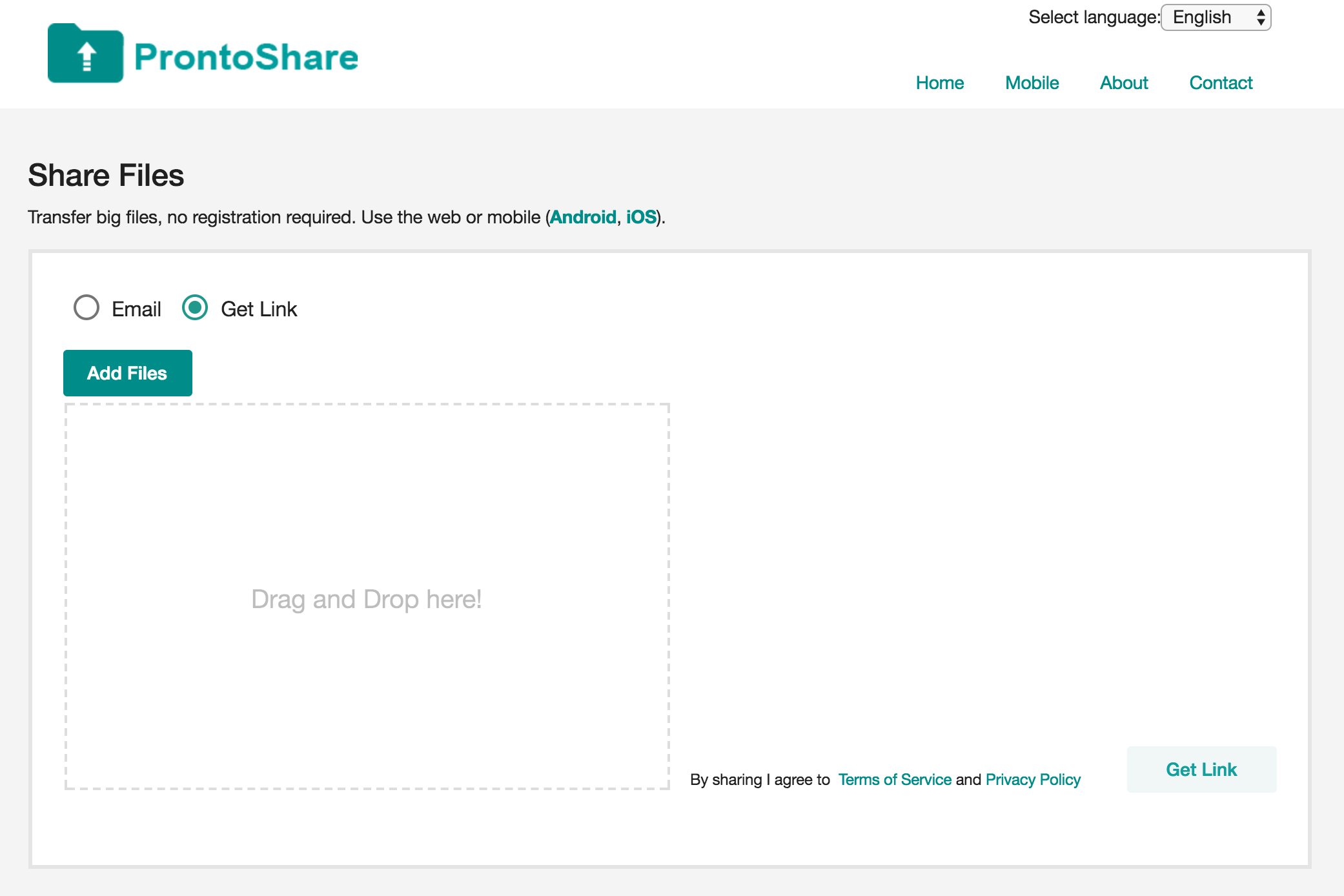Open the iOS app link
The height and width of the screenshot is (896, 1344).
click(641, 217)
